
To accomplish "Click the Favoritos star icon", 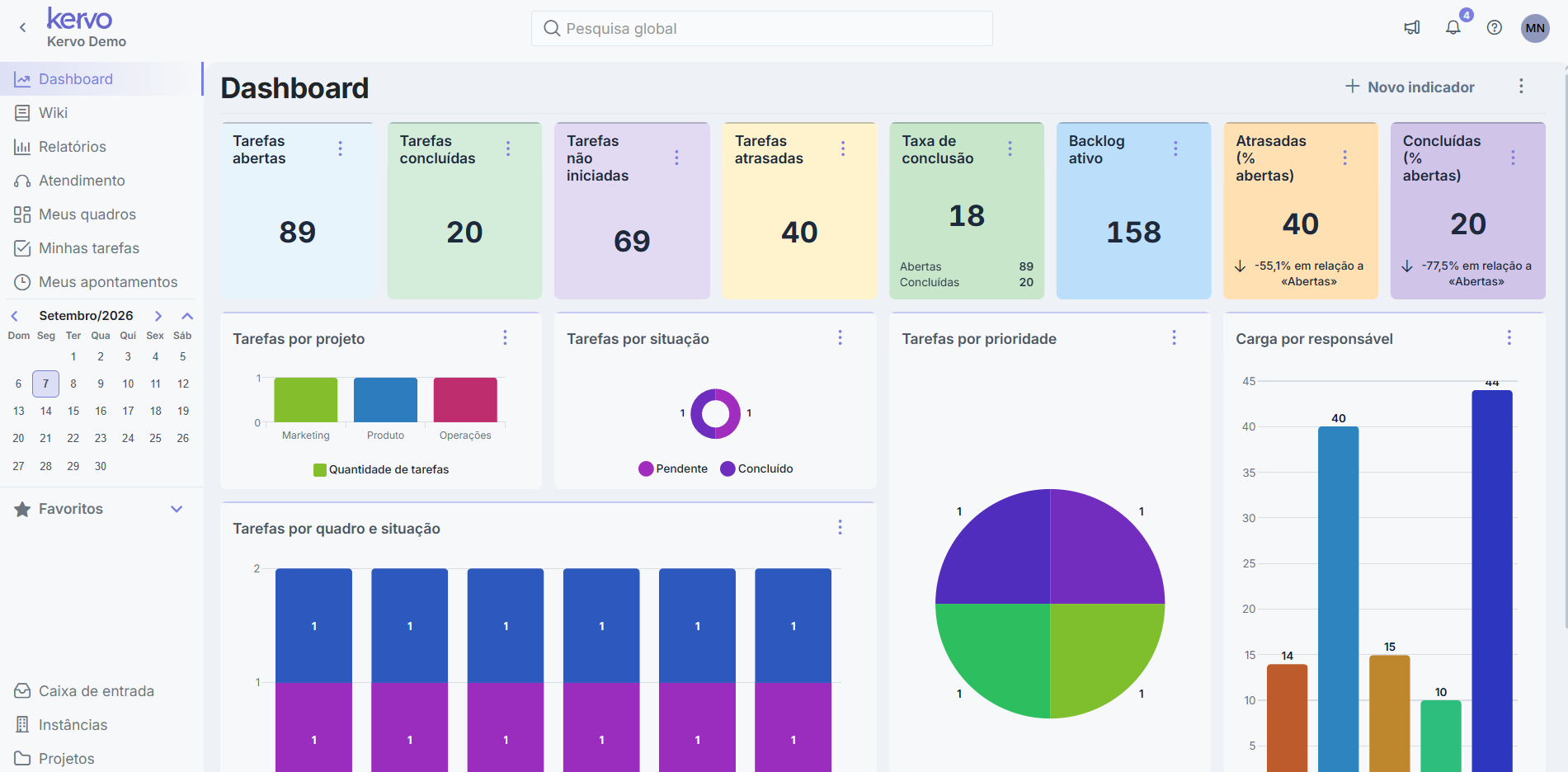I will coord(22,509).
